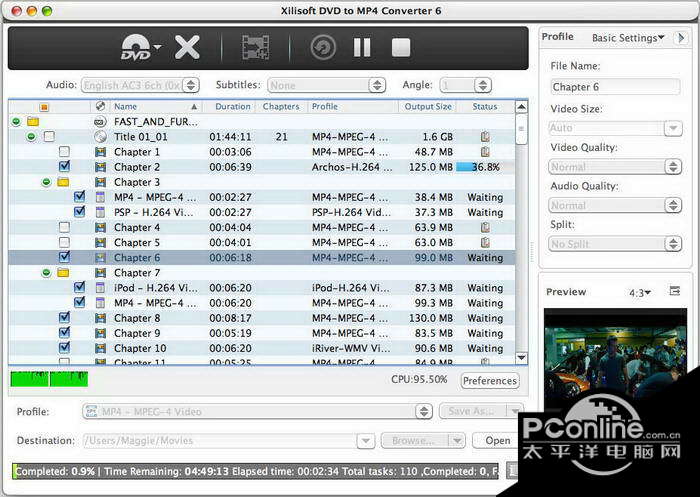Collapse the Chapter 7 group
Viewport: 700px width, 497px height.
pyautogui.click(x=46, y=272)
